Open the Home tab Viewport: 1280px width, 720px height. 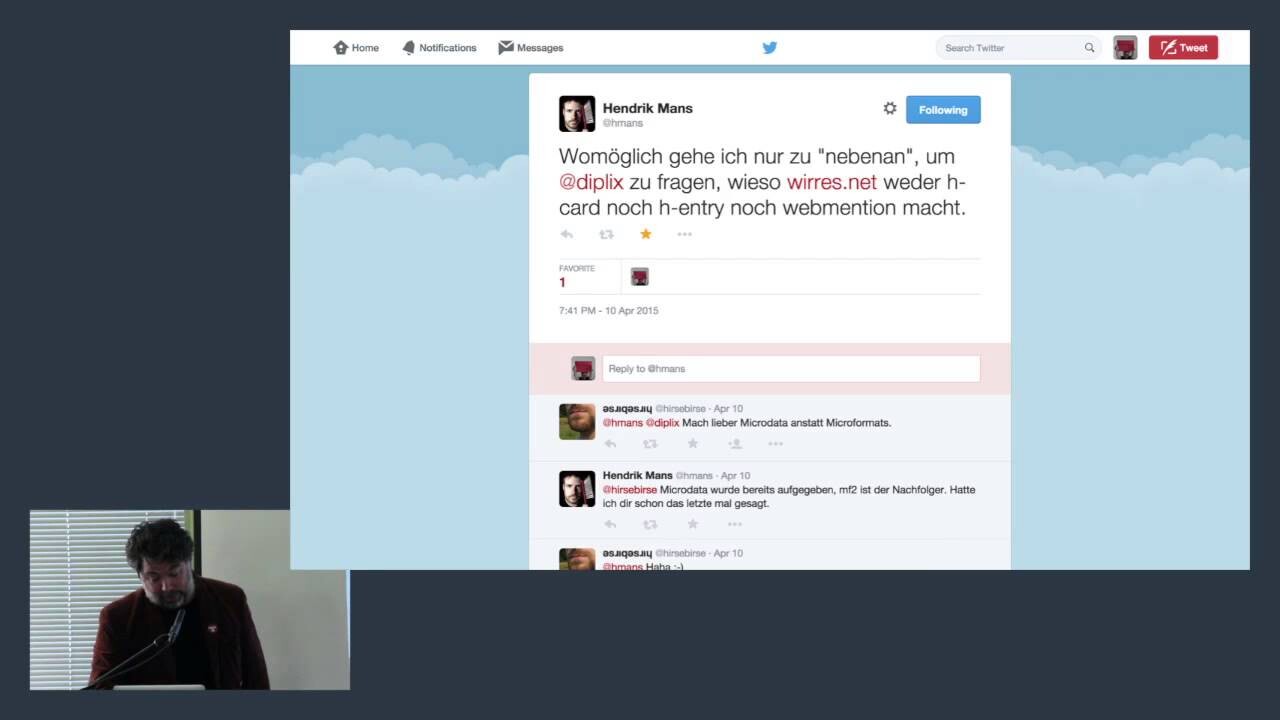356,48
